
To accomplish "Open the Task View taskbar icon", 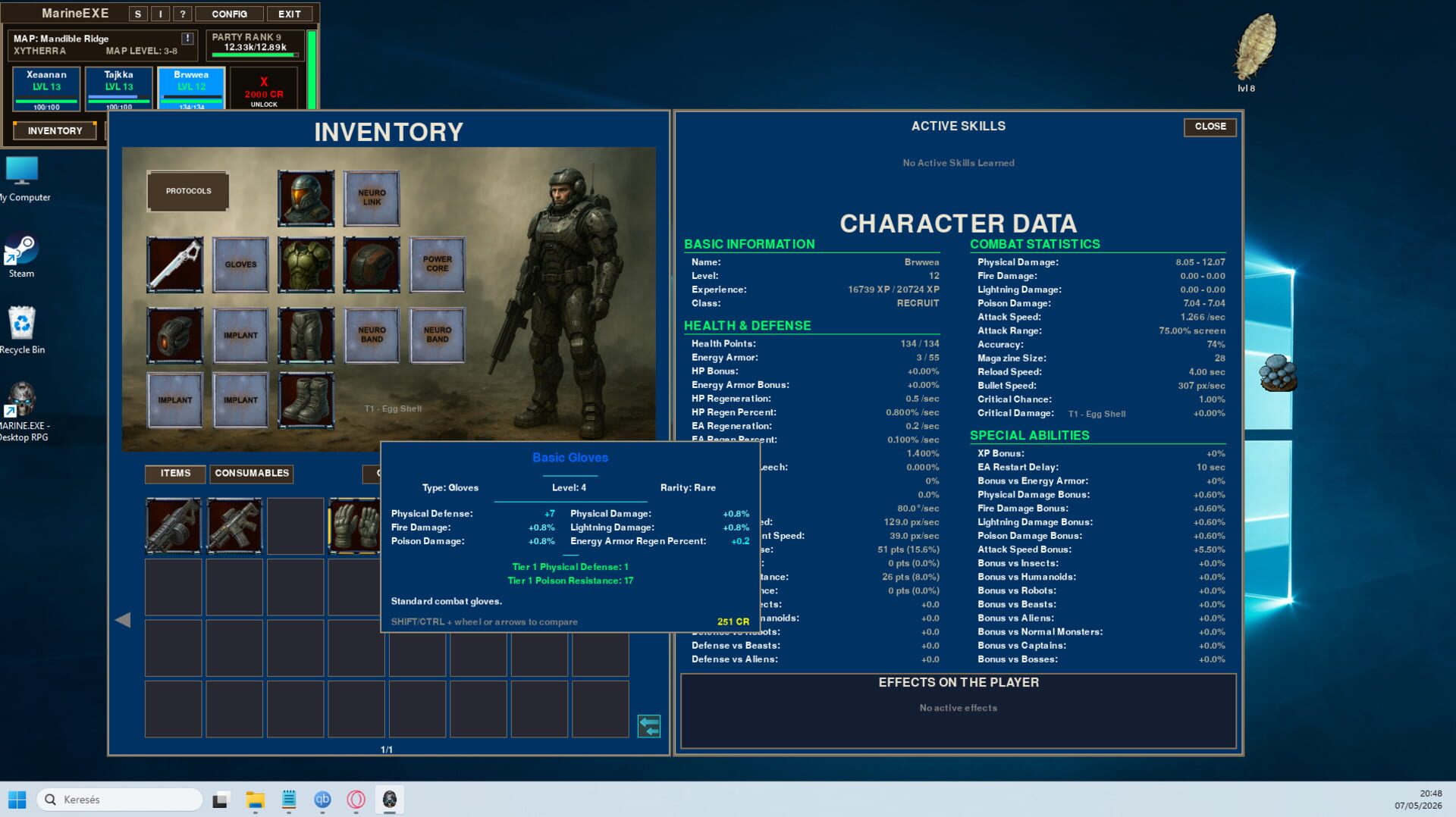I will (221, 800).
